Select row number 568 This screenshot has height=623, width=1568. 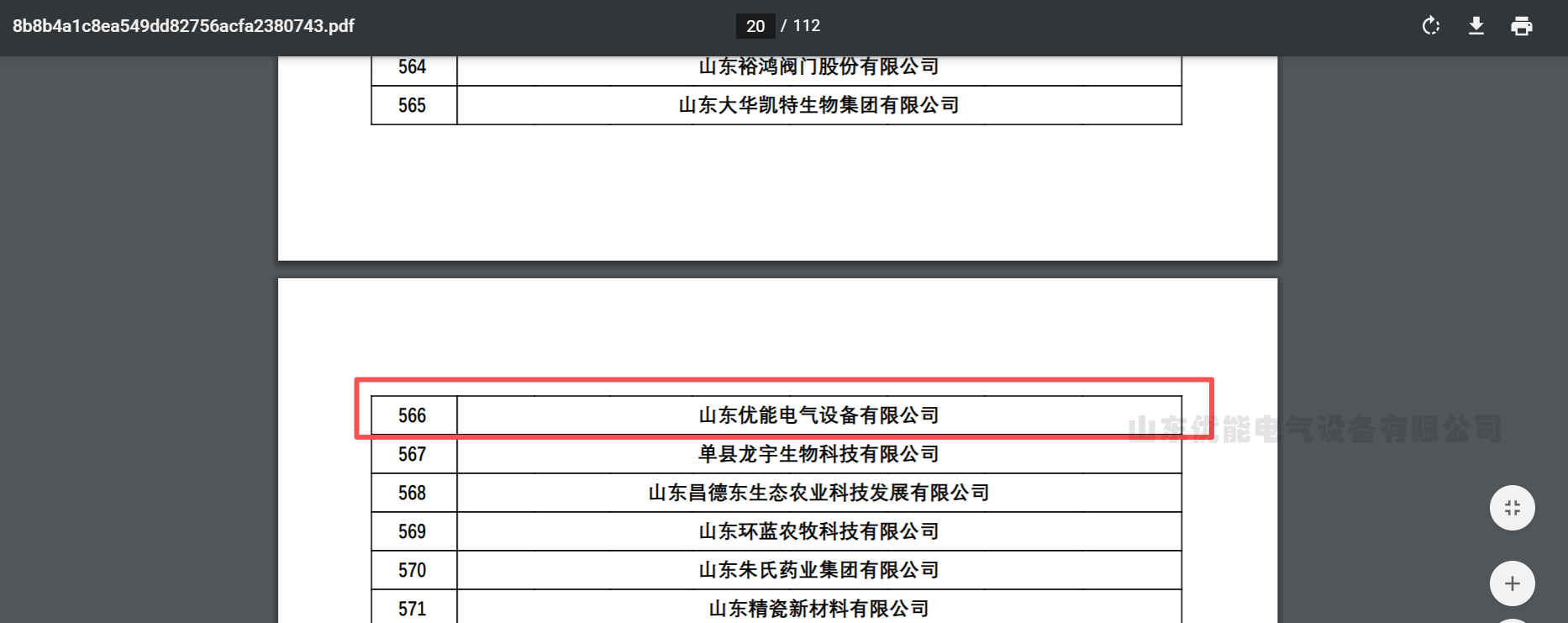(x=413, y=493)
